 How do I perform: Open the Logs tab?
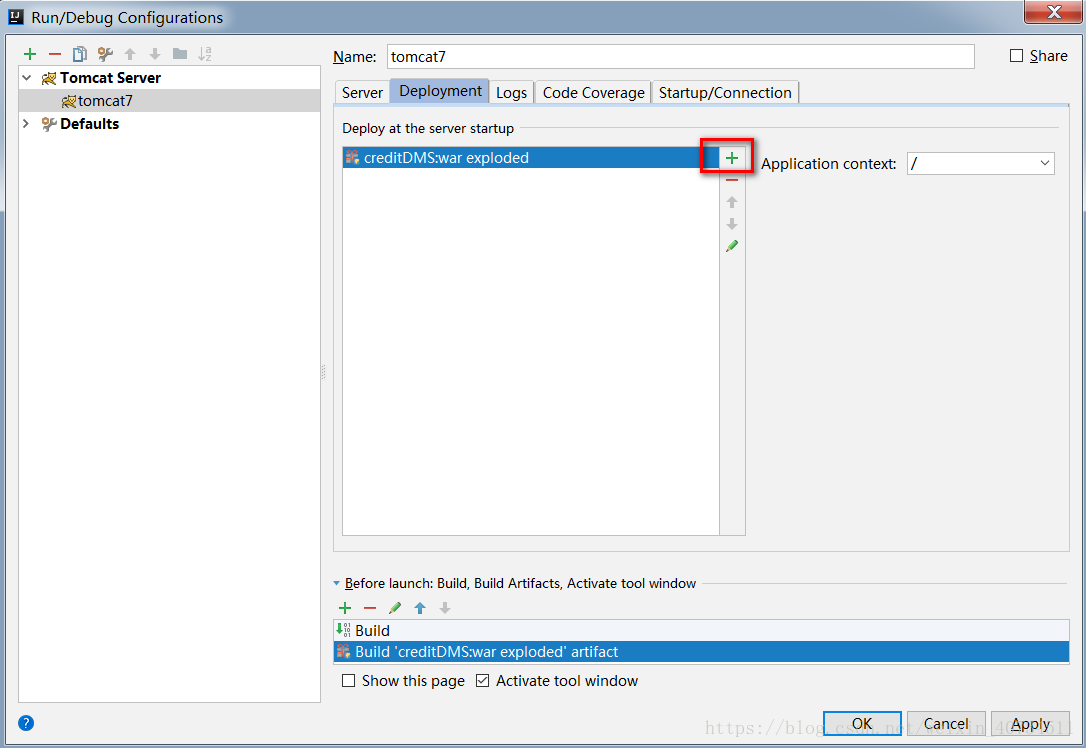[x=511, y=93]
